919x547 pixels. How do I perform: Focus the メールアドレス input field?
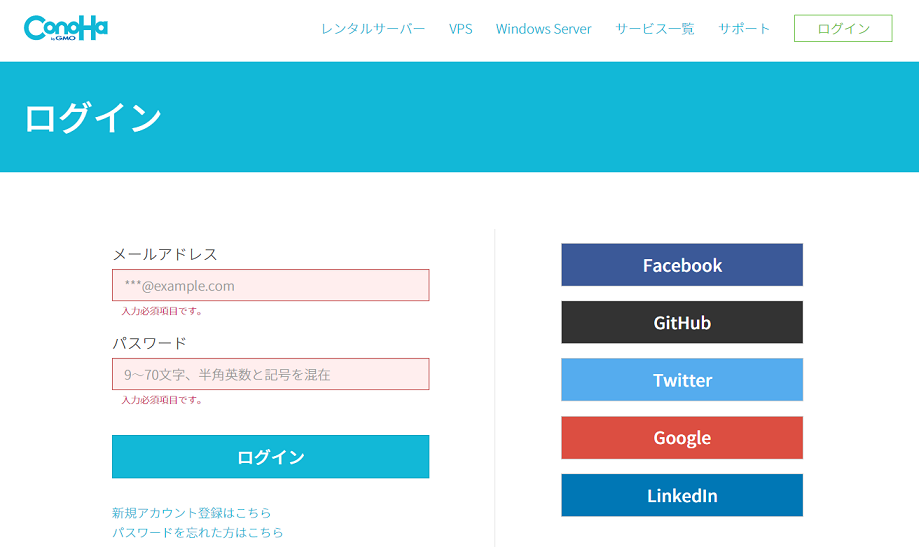[x=271, y=285]
